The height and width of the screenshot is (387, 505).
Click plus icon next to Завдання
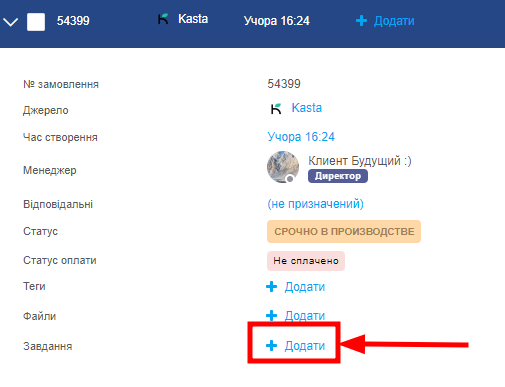pyautogui.click(x=272, y=345)
